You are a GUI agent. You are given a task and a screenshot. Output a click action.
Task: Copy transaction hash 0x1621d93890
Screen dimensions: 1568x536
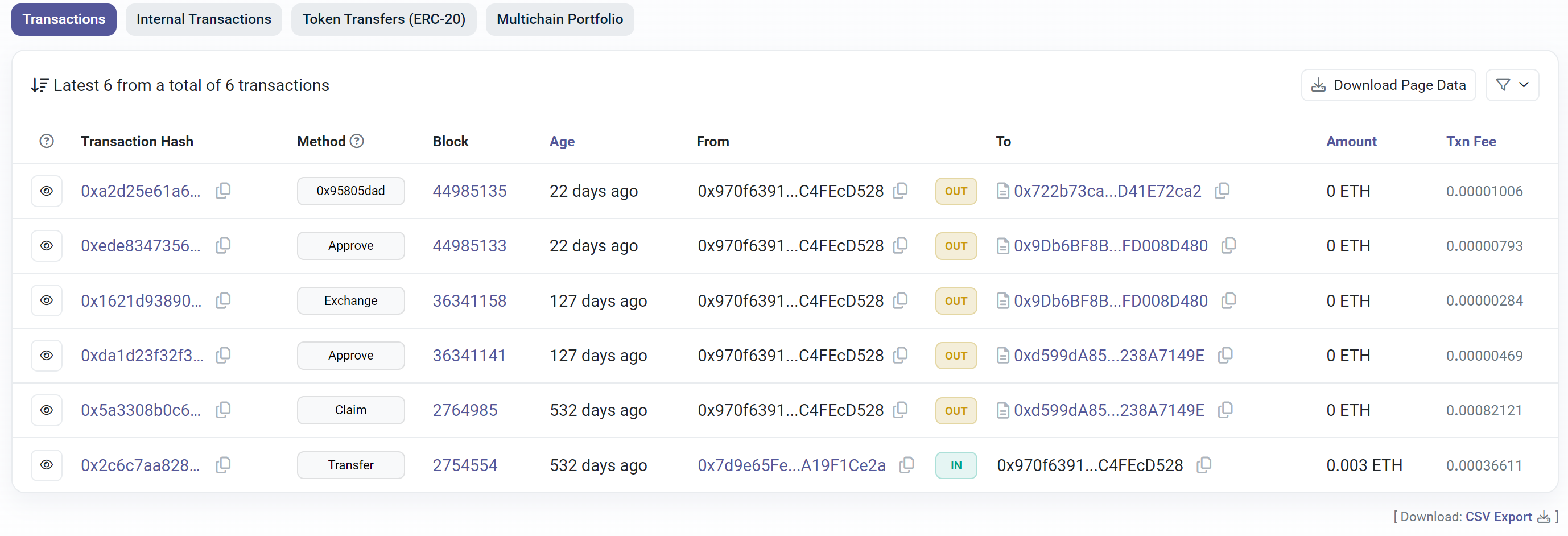[224, 301]
